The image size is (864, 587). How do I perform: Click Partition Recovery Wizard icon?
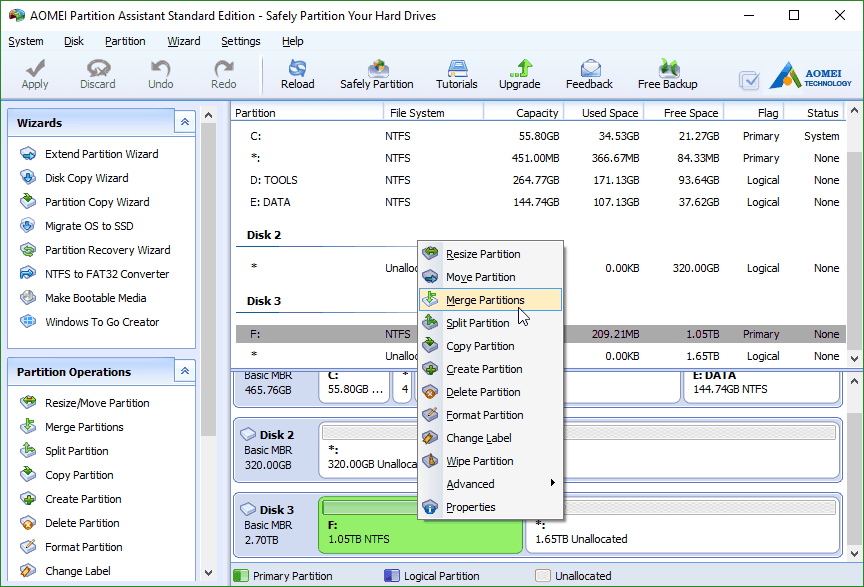click(28, 250)
